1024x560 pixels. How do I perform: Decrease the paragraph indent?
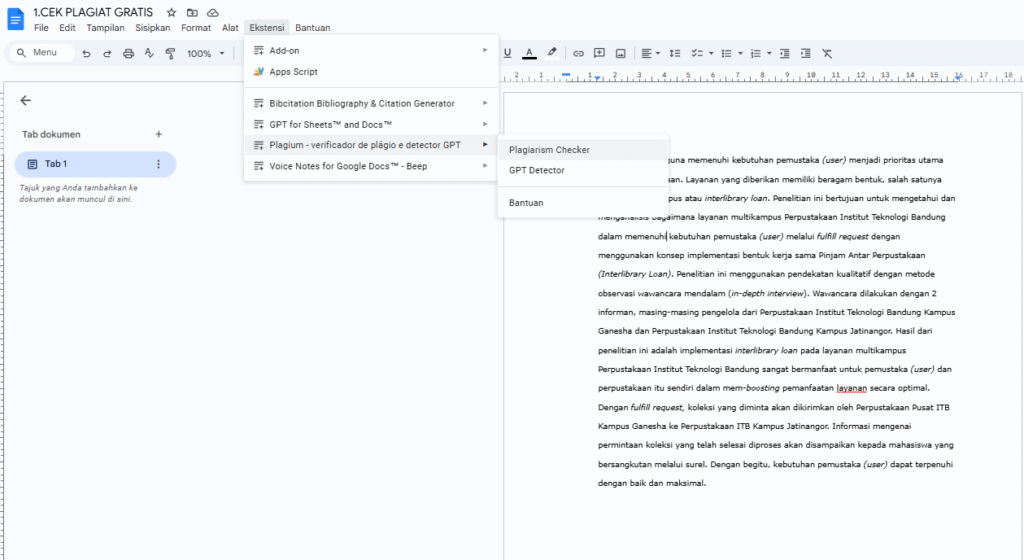tap(785, 54)
